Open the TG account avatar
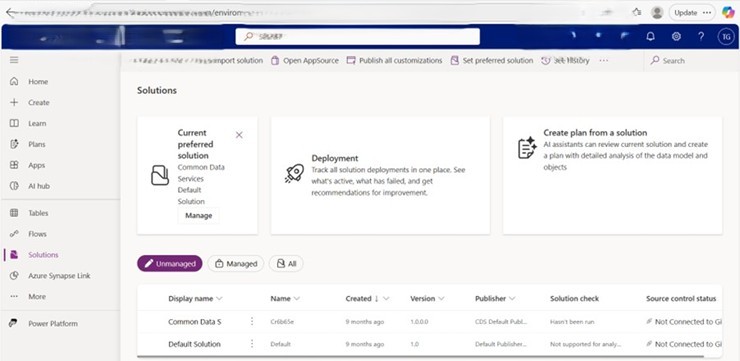 (726, 36)
